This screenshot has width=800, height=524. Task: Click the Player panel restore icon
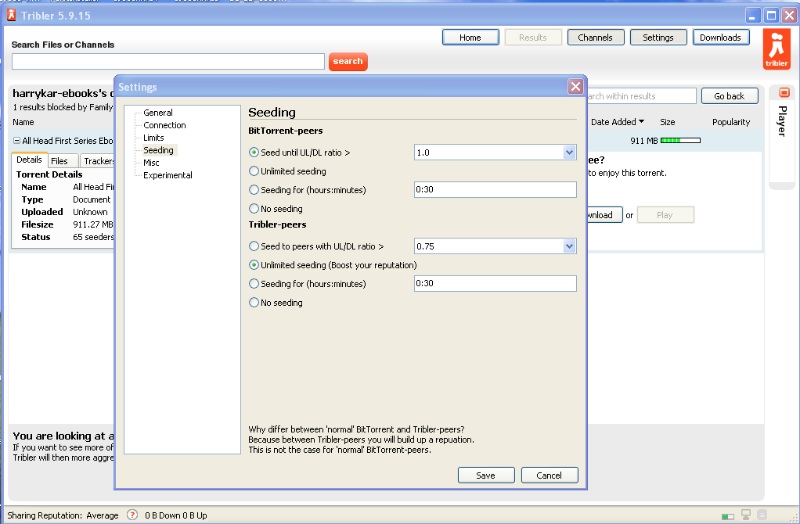784,93
